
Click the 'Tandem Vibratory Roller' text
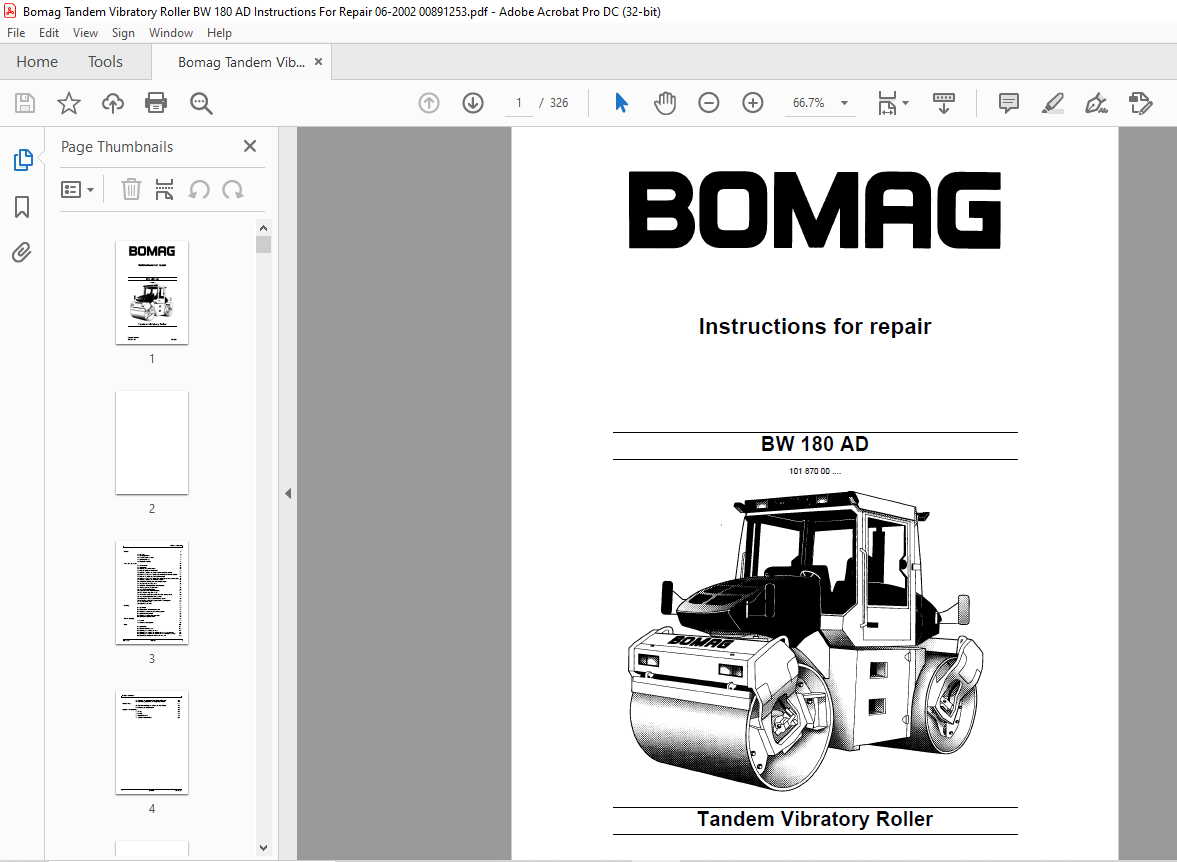[x=814, y=819]
